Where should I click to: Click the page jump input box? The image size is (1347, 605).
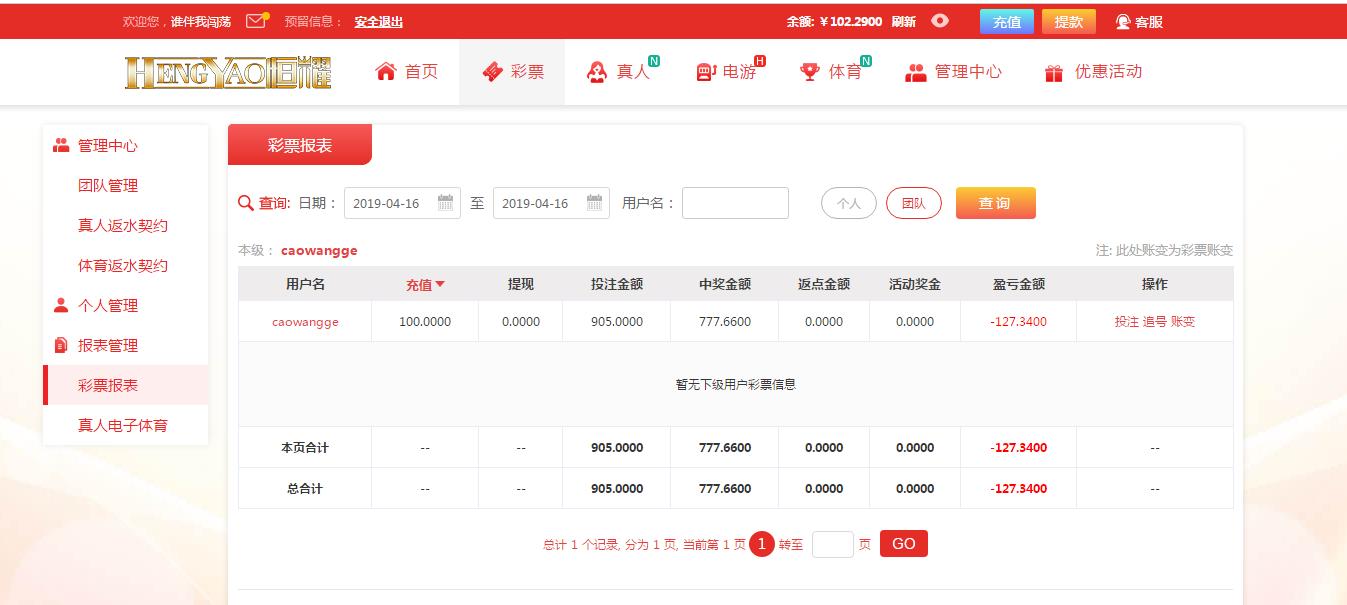833,544
